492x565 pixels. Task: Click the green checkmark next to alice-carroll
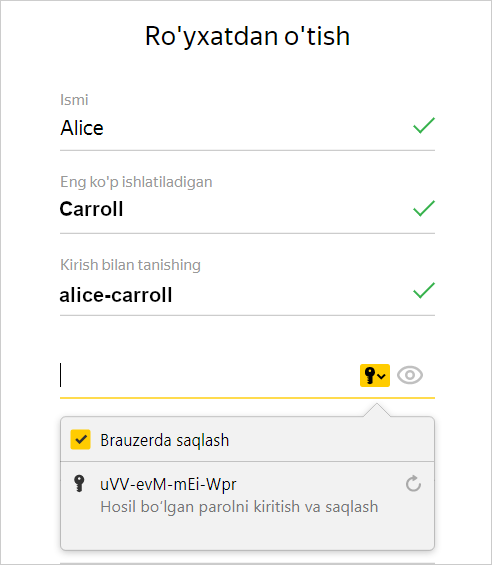pos(424,290)
